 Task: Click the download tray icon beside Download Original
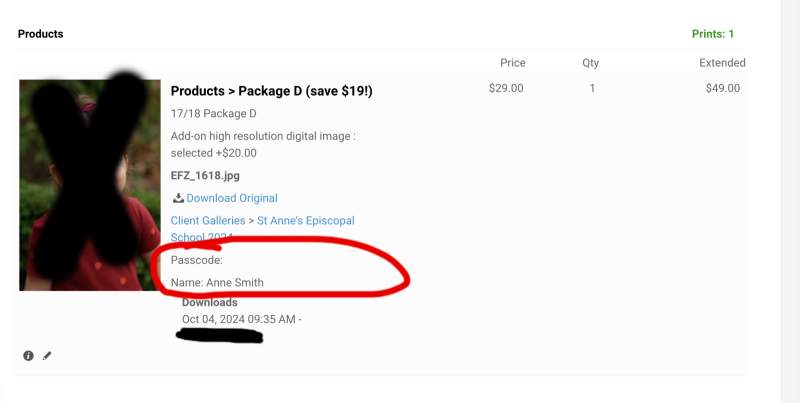(178, 198)
